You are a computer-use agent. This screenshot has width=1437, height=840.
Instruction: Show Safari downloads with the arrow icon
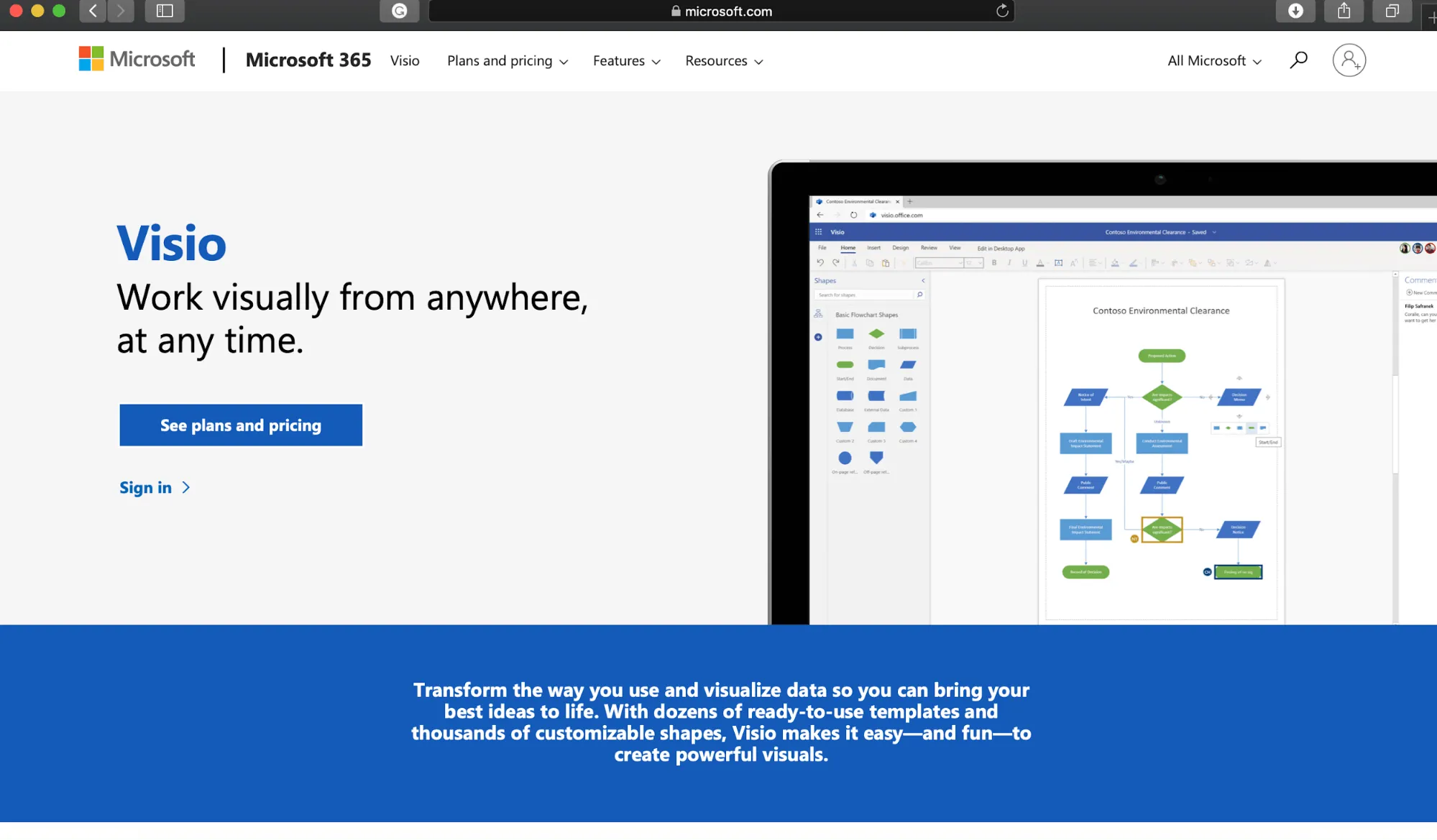click(x=1295, y=11)
